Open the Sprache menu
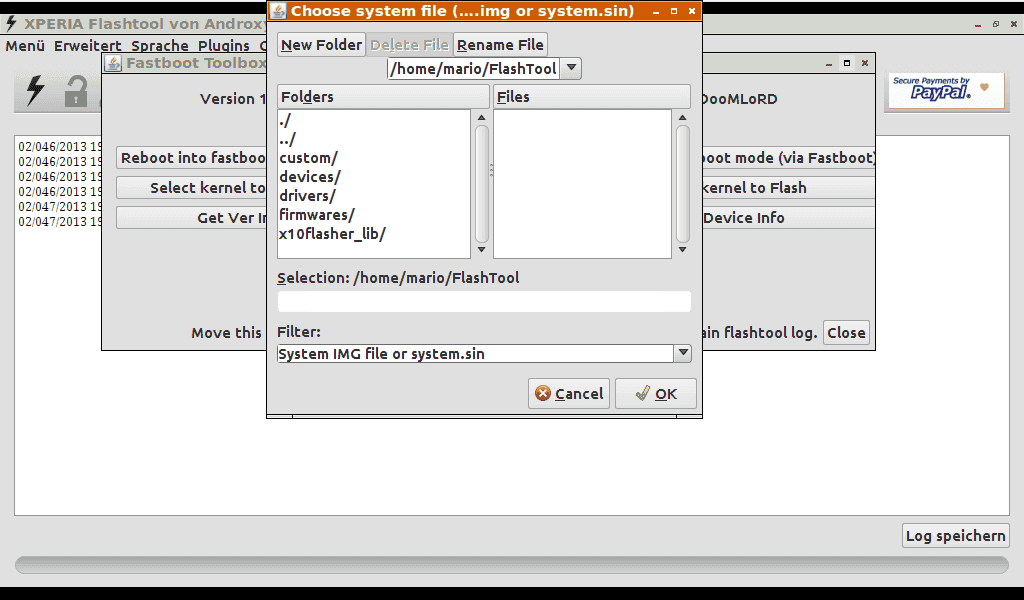 (x=160, y=46)
